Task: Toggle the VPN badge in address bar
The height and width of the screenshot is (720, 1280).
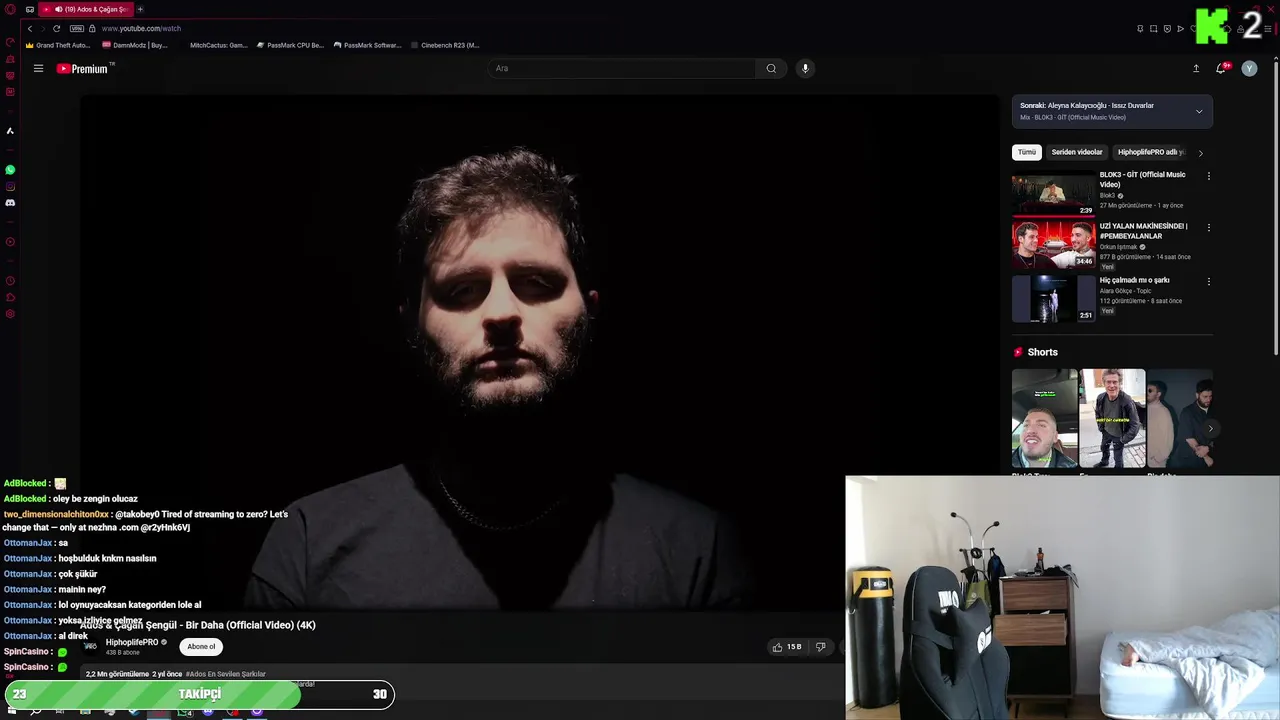Action: [77, 29]
